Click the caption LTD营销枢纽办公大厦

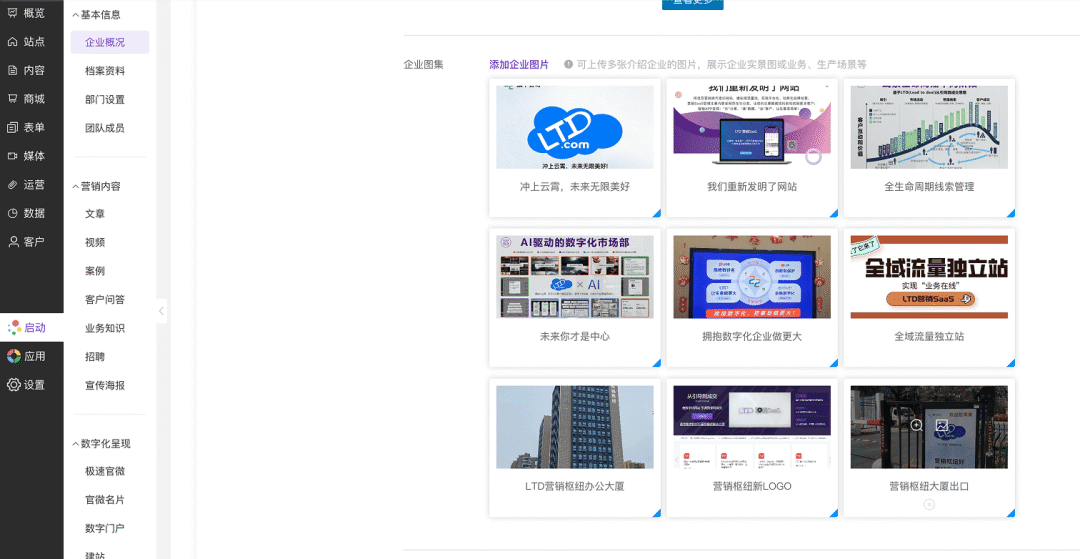click(574, 486)
